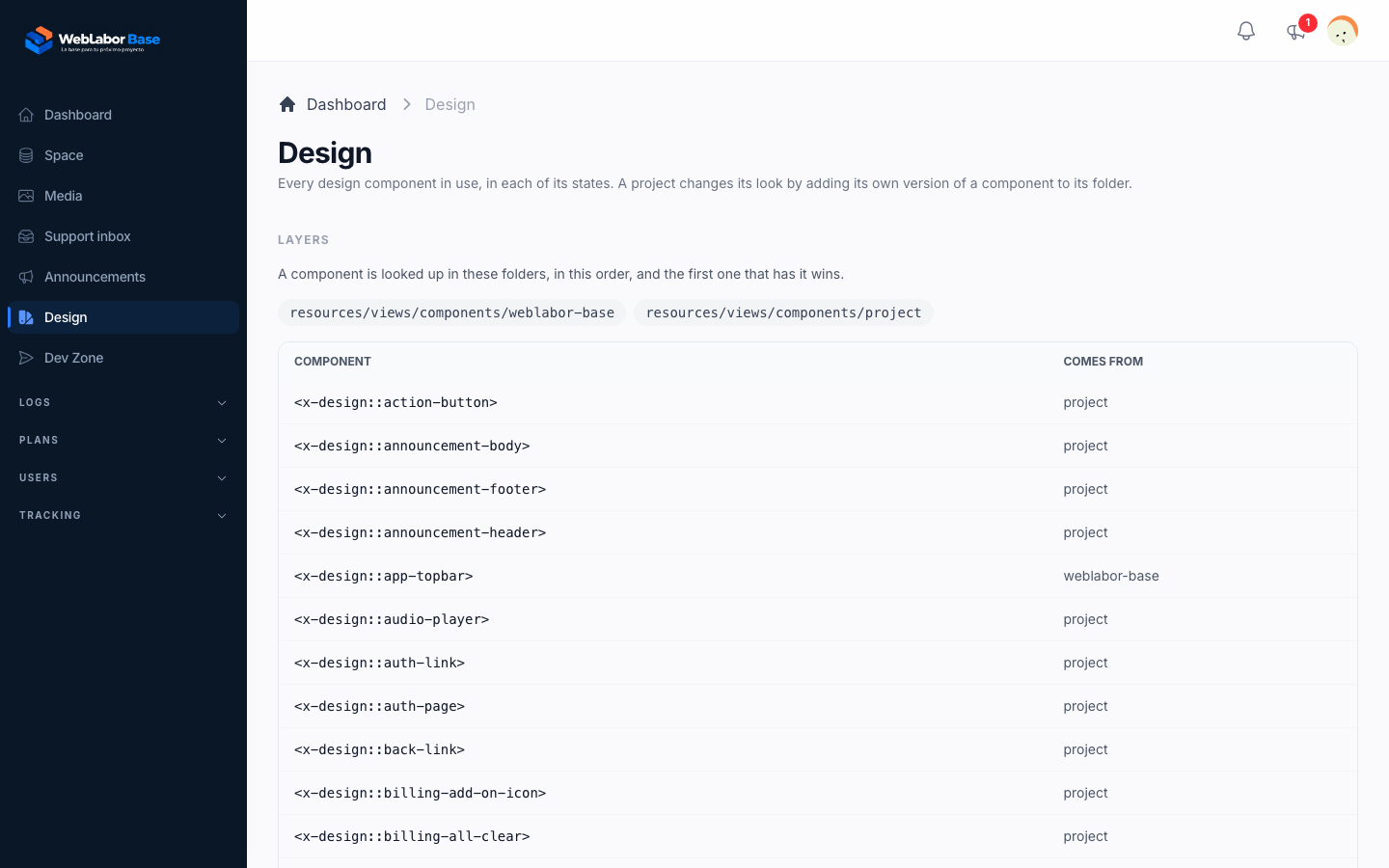Click the WebLabor Base logo

point(93,40)
